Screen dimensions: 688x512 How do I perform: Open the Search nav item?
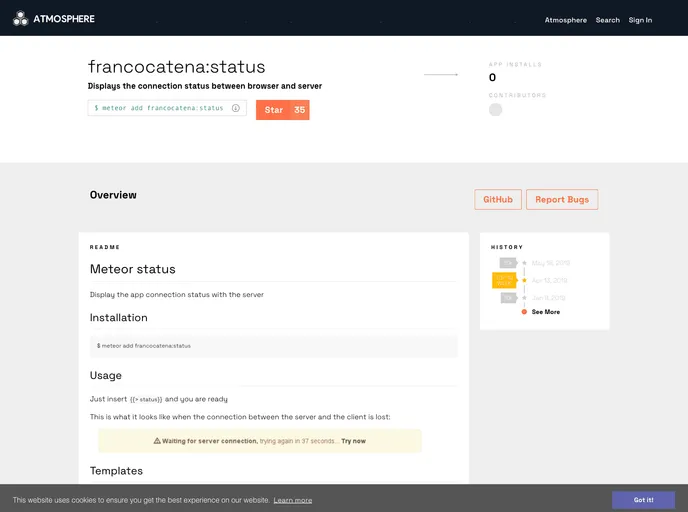click(x=608, y=20)
